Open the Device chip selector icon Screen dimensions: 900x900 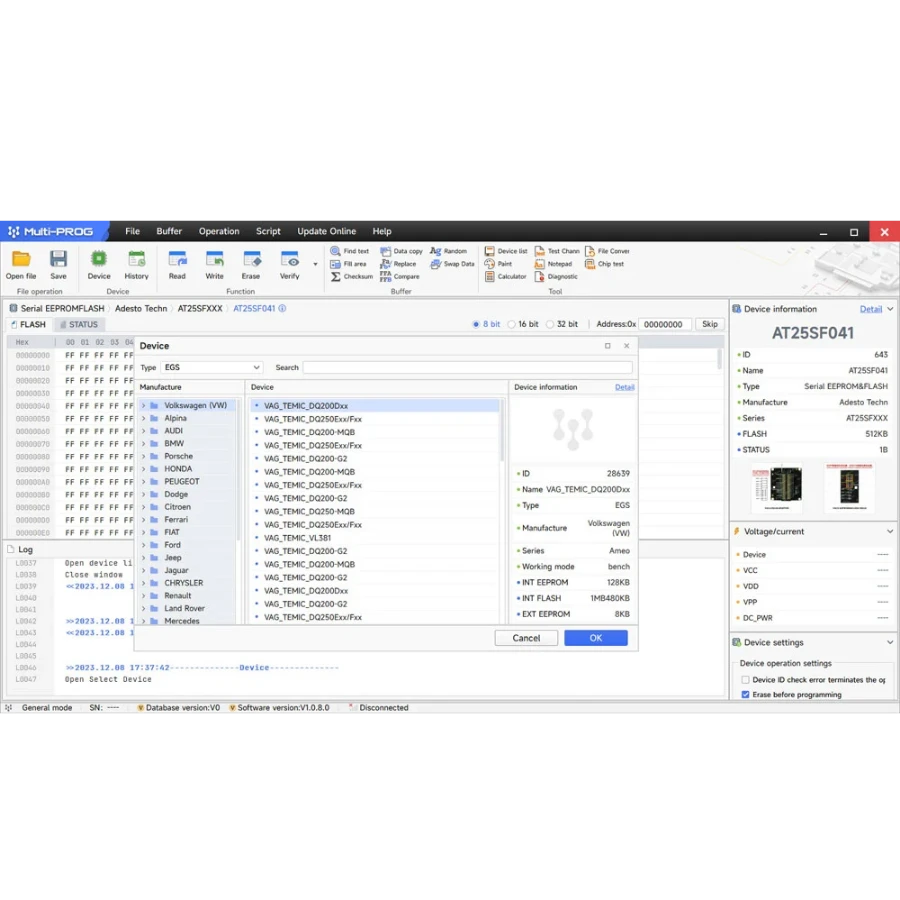click(x=99, y=260)
